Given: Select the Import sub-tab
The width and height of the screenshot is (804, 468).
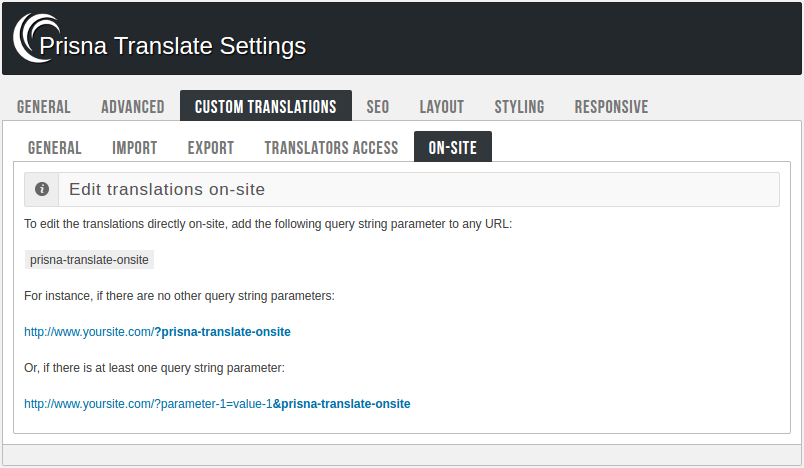Looking at the screenshot, I should coord(134,148).
